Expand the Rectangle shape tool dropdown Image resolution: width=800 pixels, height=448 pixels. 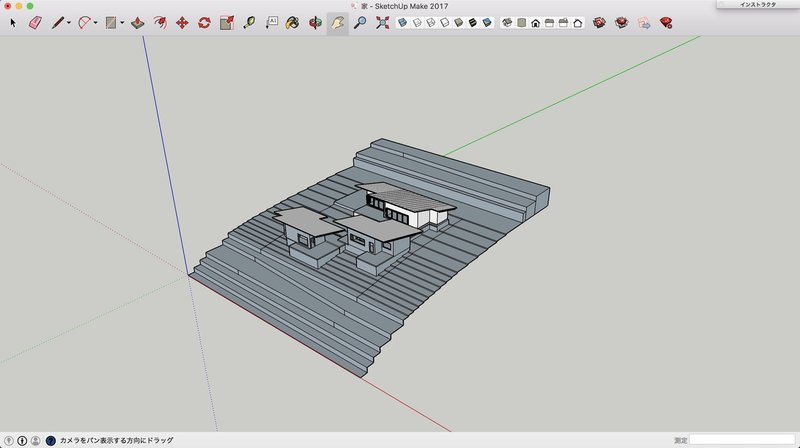click(121, 21)
